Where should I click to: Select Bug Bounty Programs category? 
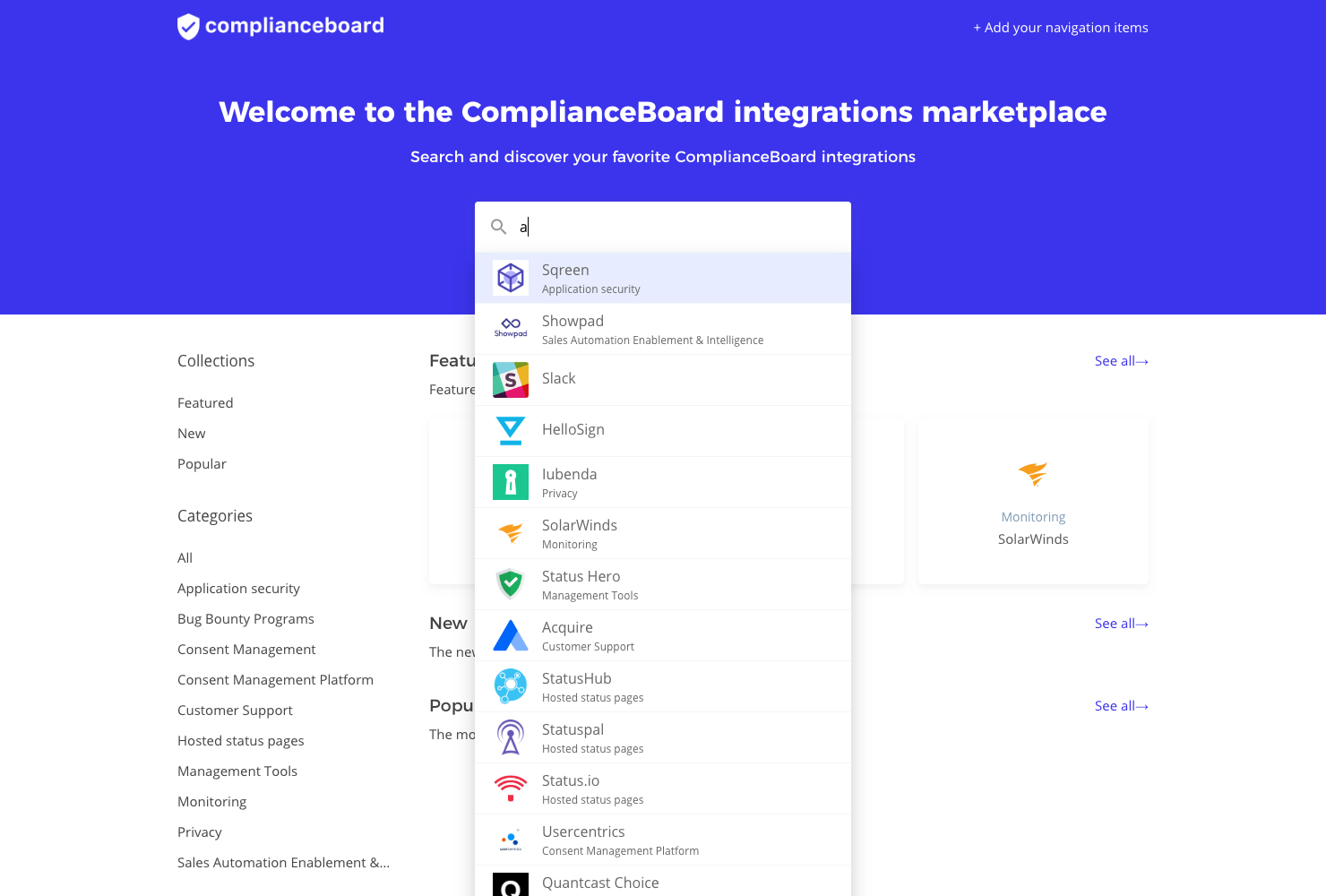click(x=245, y=619)
